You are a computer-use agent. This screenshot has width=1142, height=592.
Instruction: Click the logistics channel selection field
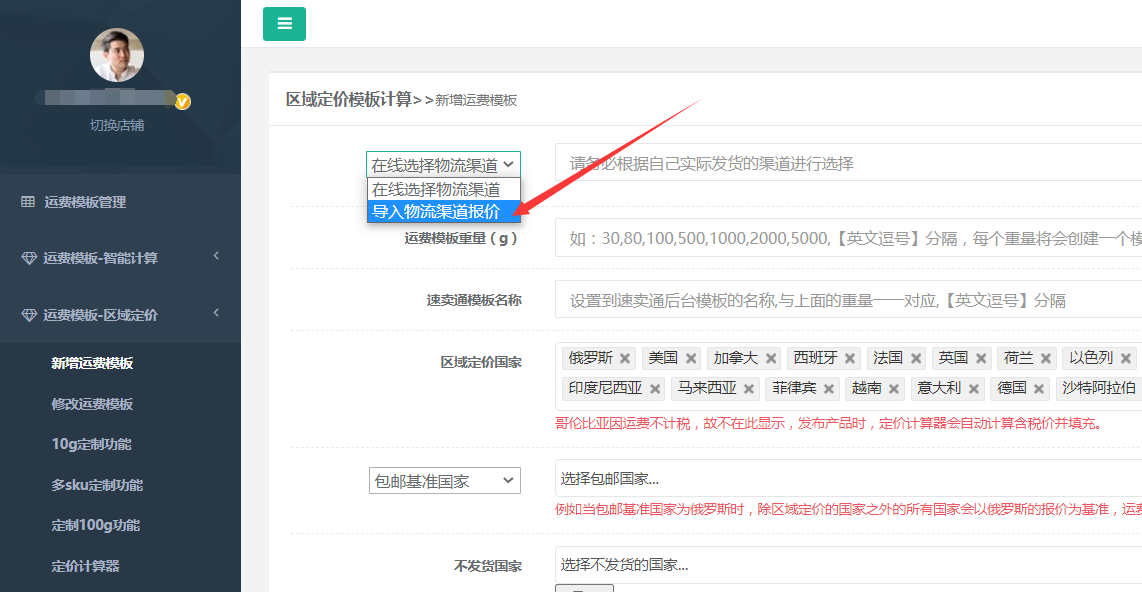848,163
